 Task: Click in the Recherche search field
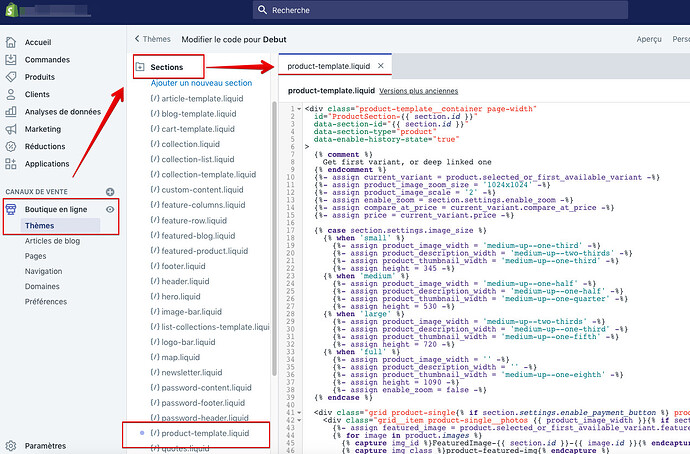point(440,10)
